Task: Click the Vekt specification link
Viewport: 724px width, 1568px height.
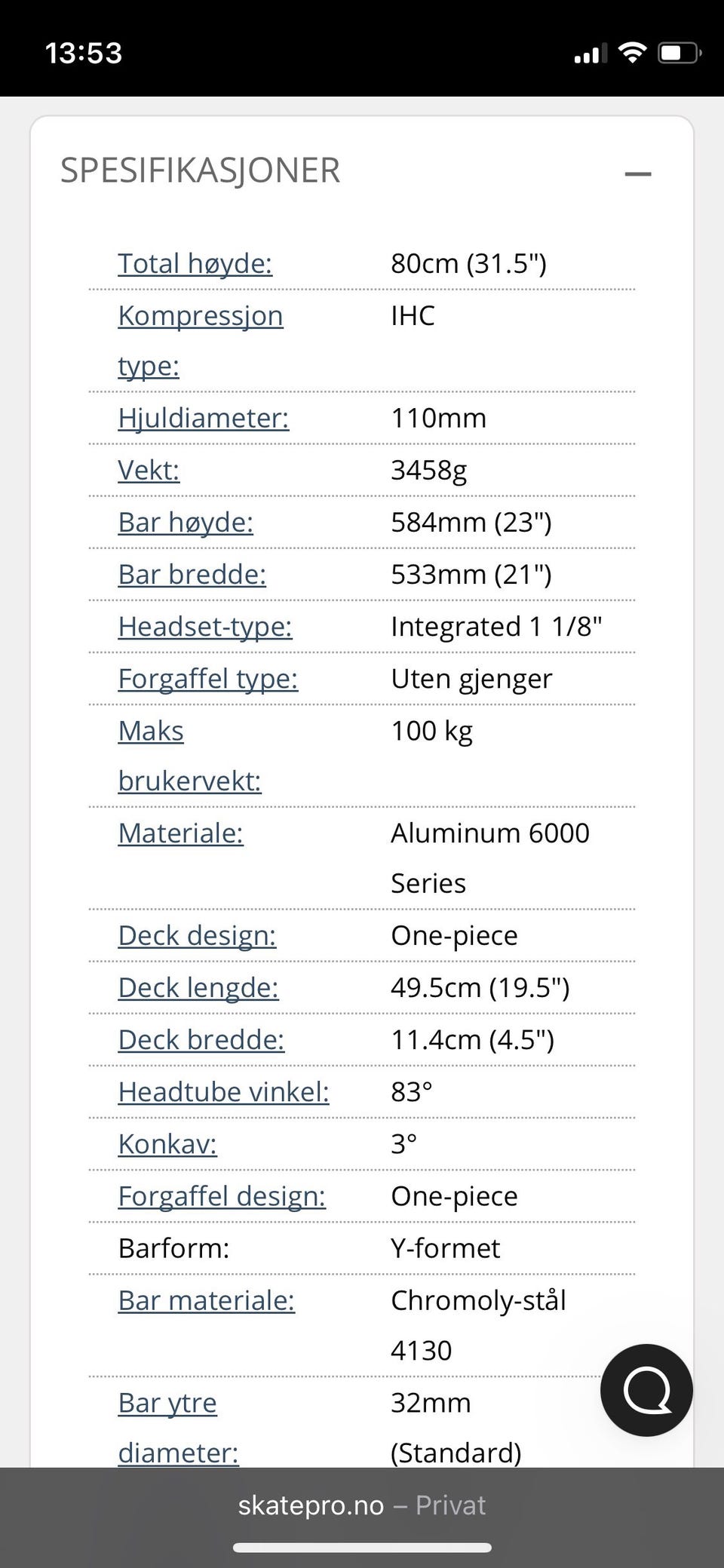Action: click(149, 470)
